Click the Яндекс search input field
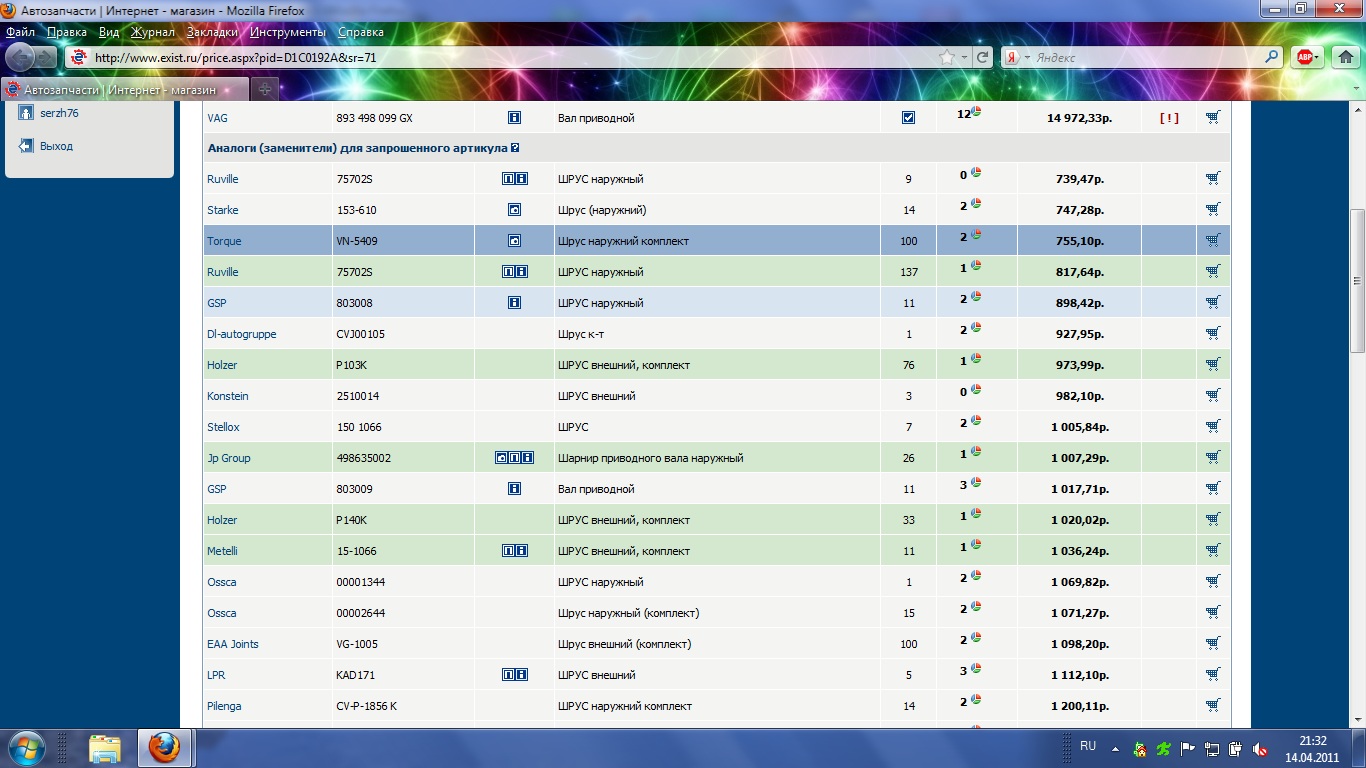Image resolution: width=1366 pixels, height=768 pixels. [x=1147, y=58]
